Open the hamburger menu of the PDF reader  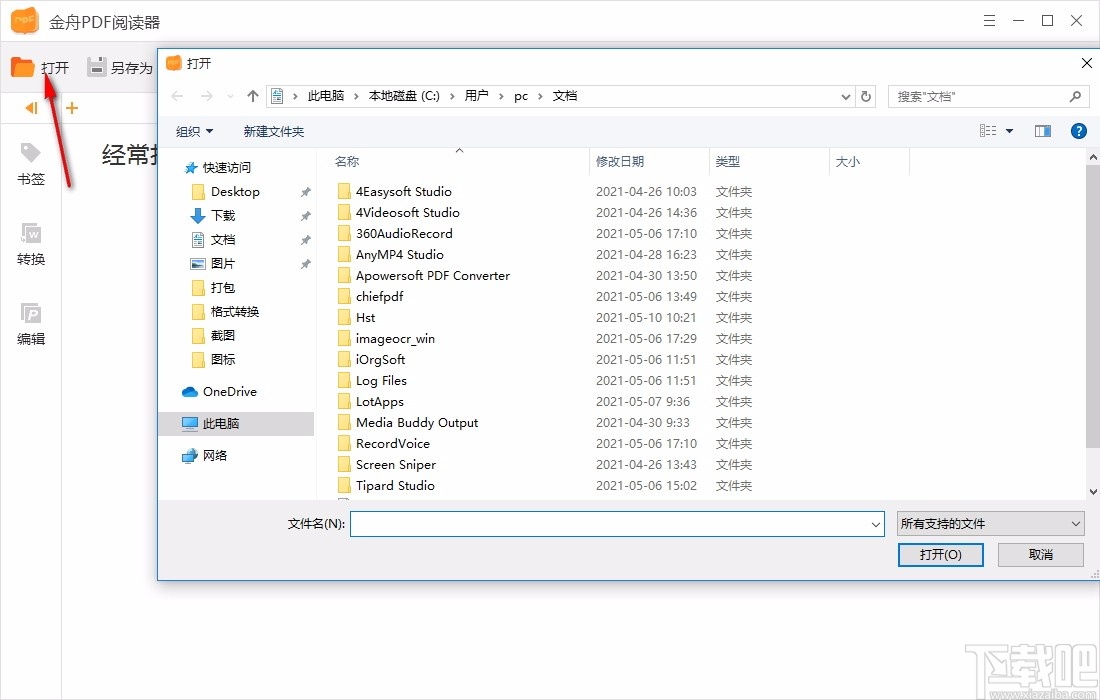(x=989, y=20)
